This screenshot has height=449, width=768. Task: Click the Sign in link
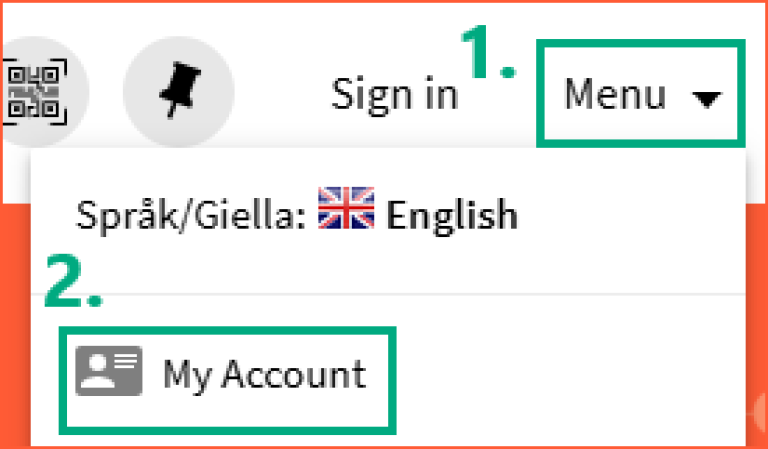[394, 95]
